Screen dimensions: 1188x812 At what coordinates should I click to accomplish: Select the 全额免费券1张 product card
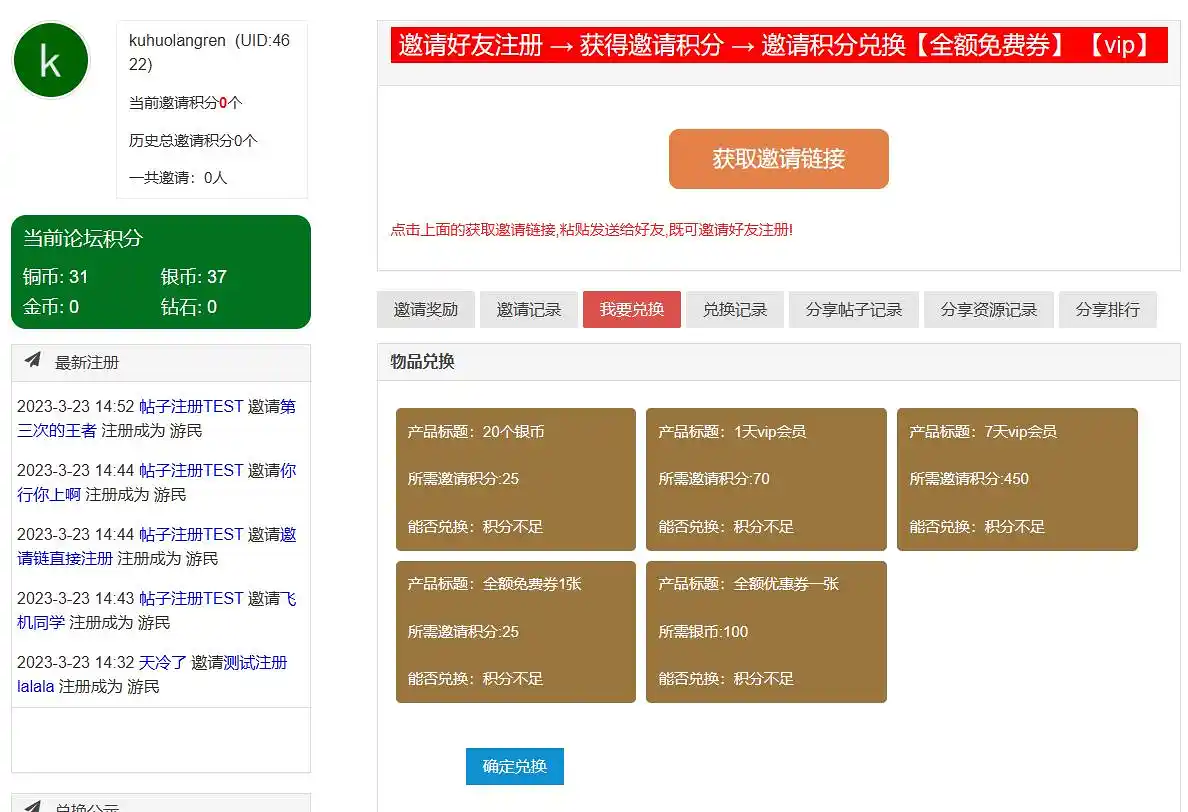[515, 631]
